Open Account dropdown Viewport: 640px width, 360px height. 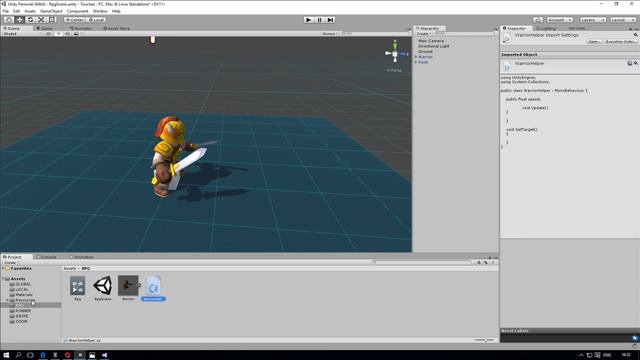560,20
